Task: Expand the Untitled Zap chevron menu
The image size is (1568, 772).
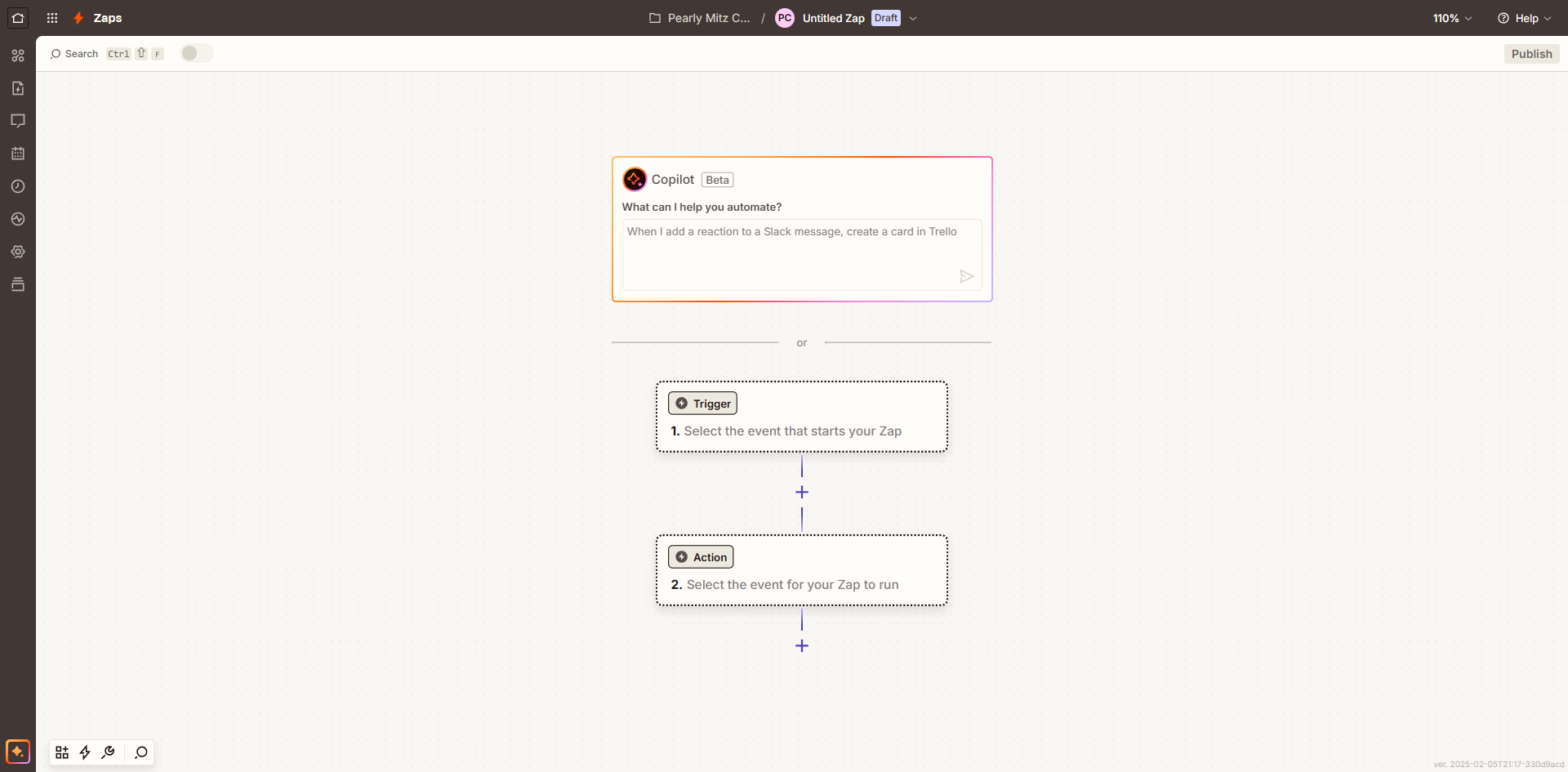Action: 913,18
